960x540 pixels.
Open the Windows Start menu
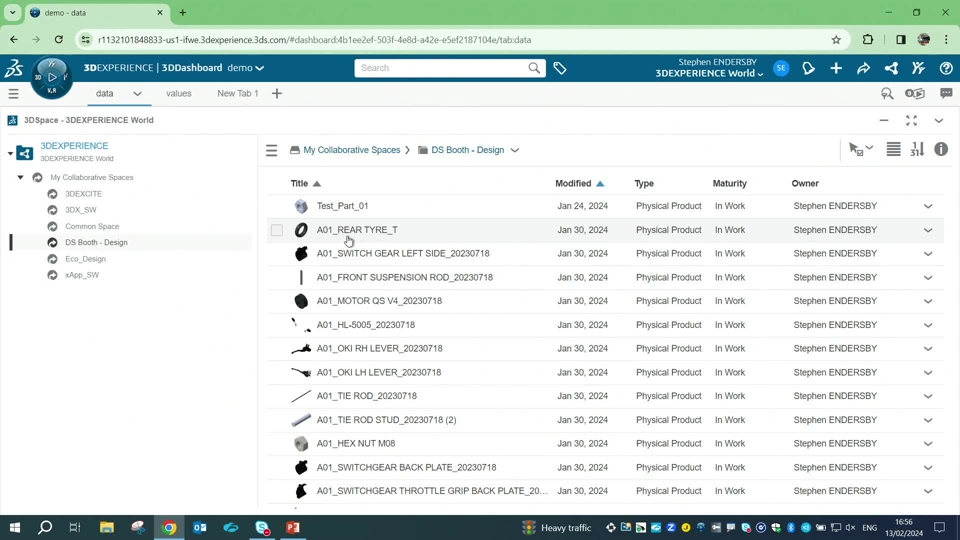click(15, 527)
